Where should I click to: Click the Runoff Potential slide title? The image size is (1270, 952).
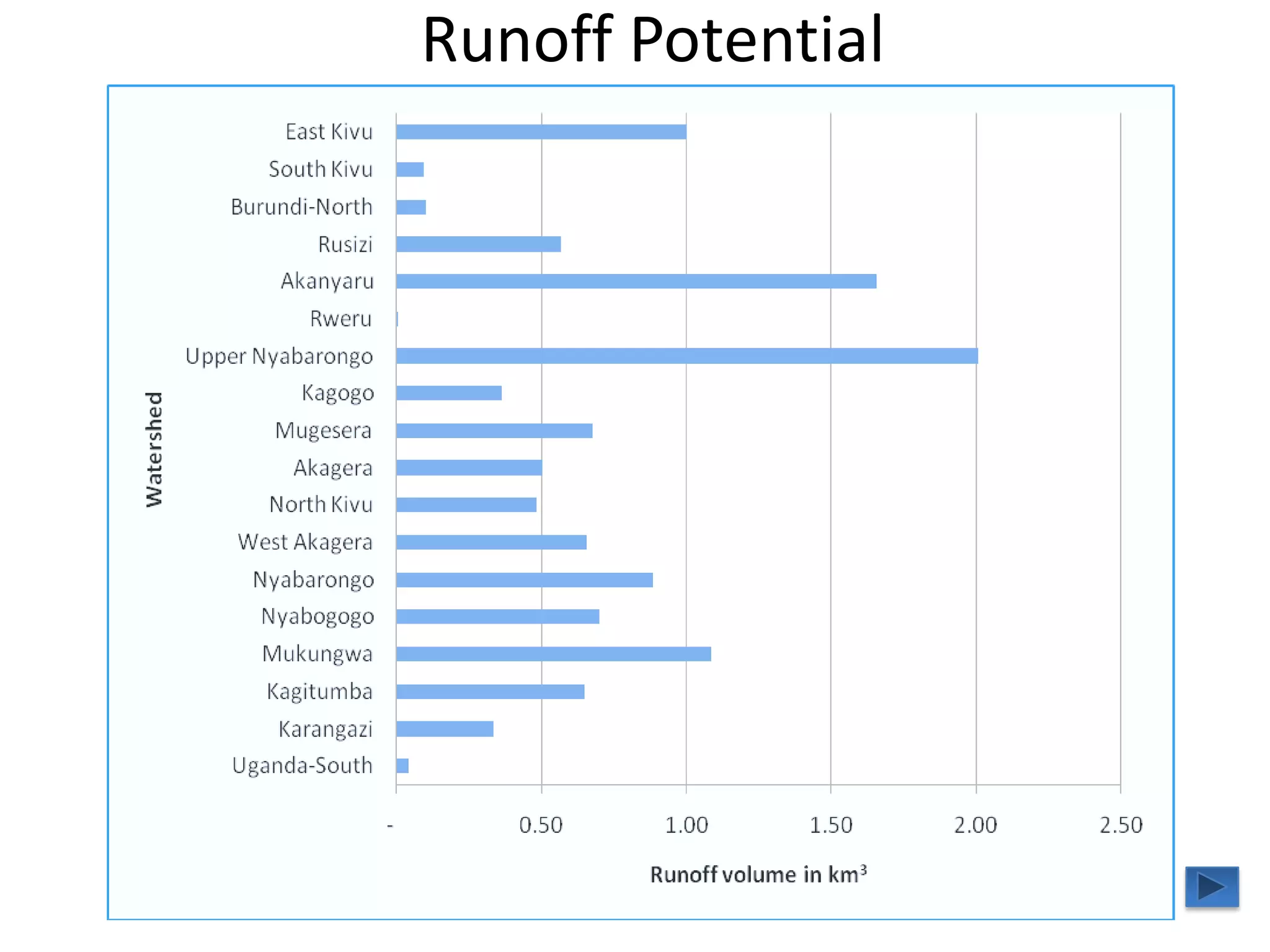652,40
